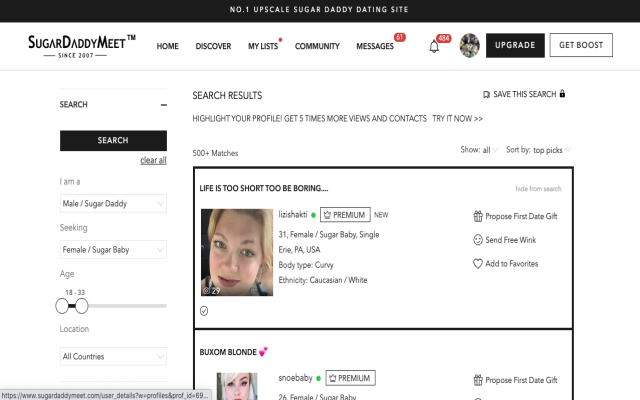
Task: Click the SugarDaddyMeet logo
Action: (x=82, y=46)
